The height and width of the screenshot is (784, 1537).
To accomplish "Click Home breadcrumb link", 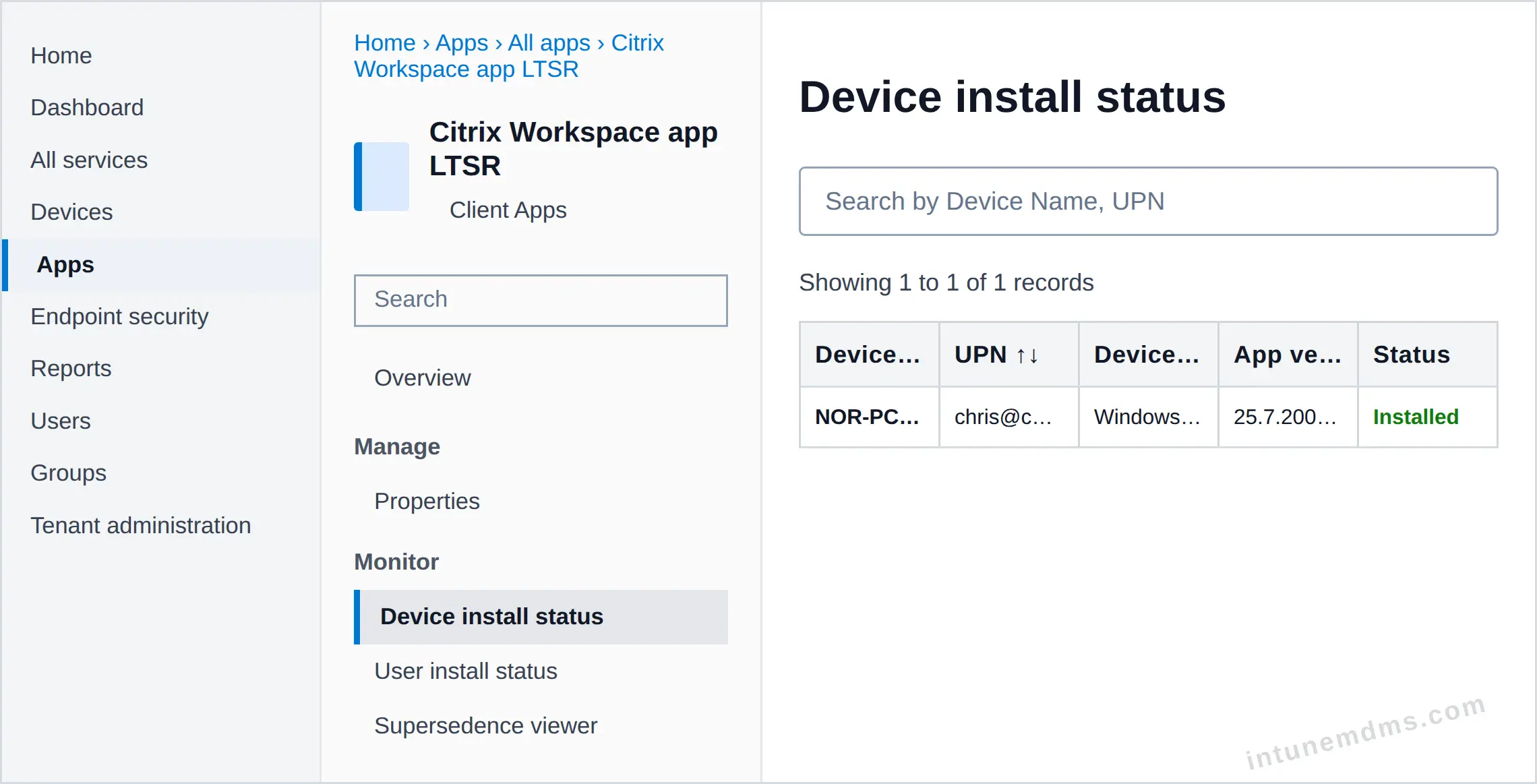I will tap(385, 42).
